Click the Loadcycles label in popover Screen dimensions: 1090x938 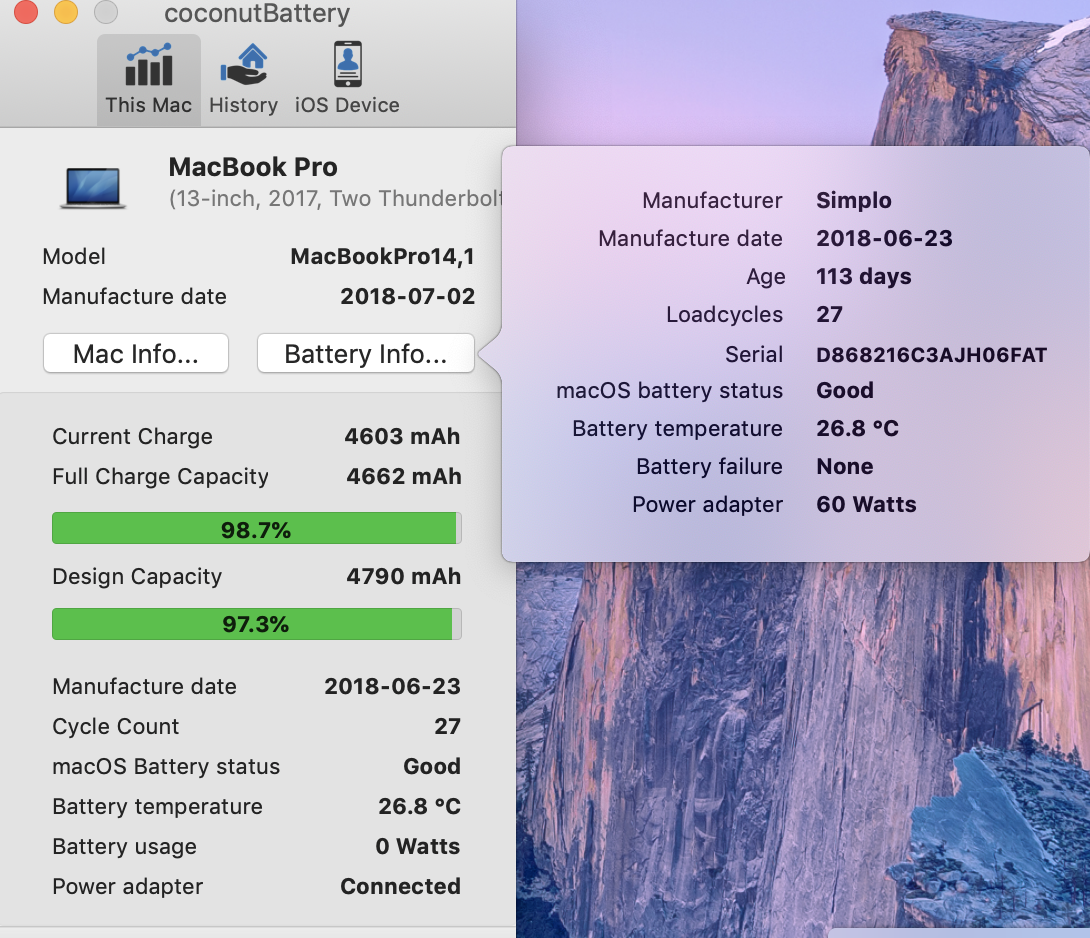pos(724,314)
